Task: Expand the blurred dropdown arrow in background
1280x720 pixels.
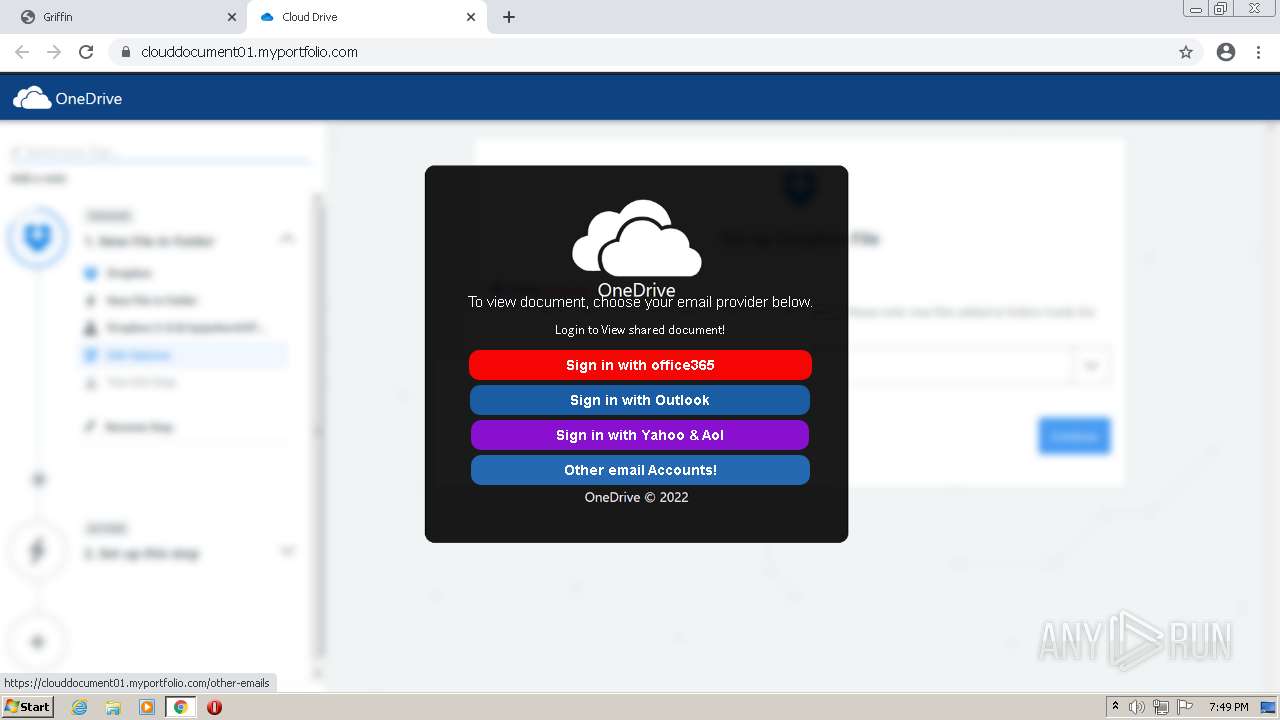Action: click(1091, 366)
